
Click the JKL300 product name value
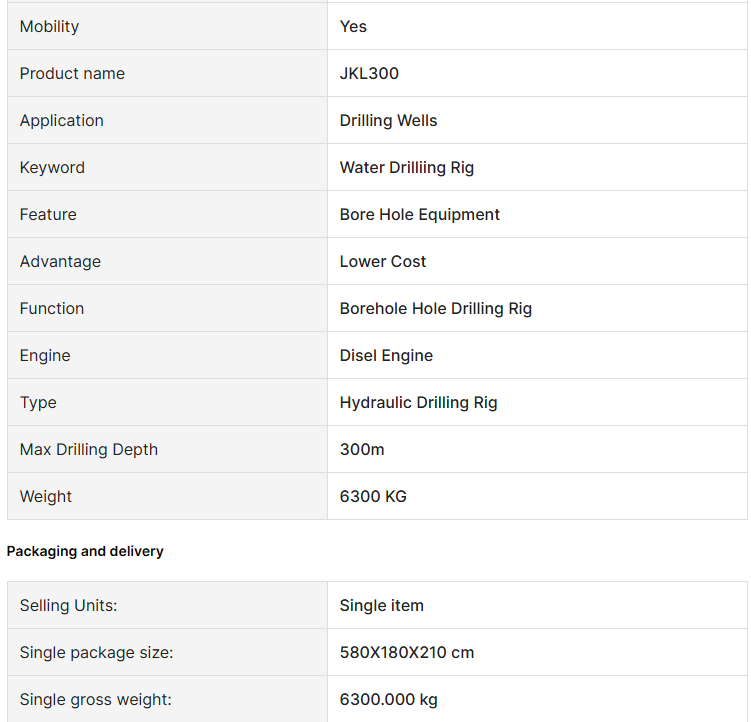(x=369, y=73)
